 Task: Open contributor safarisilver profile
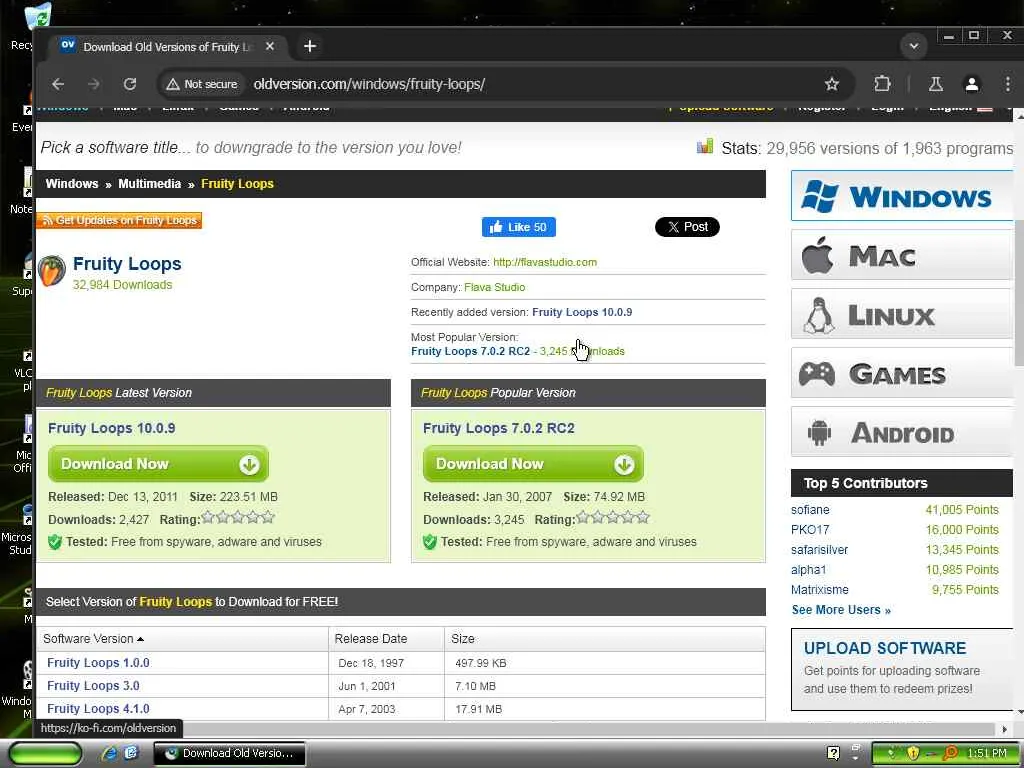819,550
